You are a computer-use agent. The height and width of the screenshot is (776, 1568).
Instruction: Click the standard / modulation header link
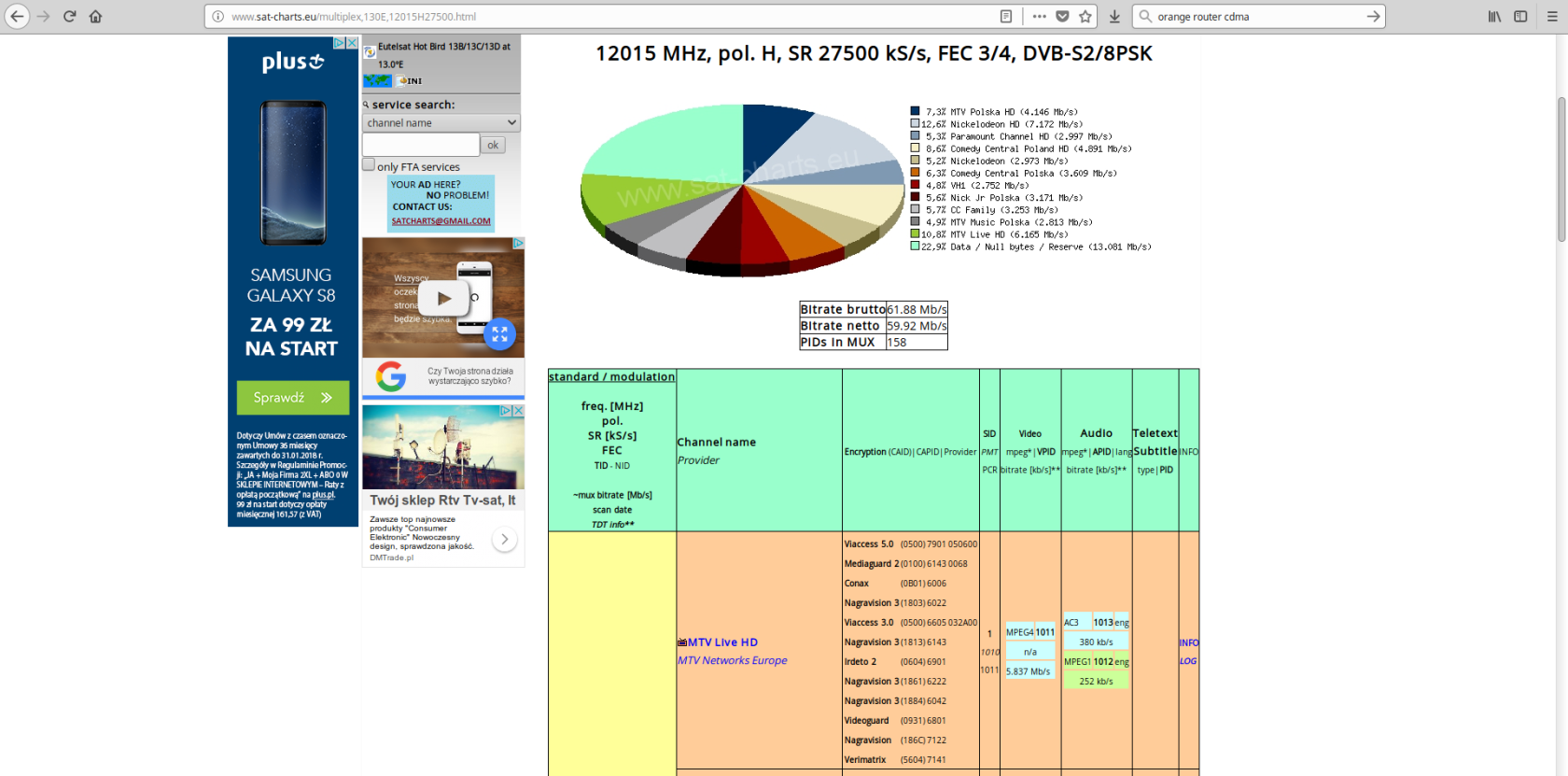click(x=611, y=376)
